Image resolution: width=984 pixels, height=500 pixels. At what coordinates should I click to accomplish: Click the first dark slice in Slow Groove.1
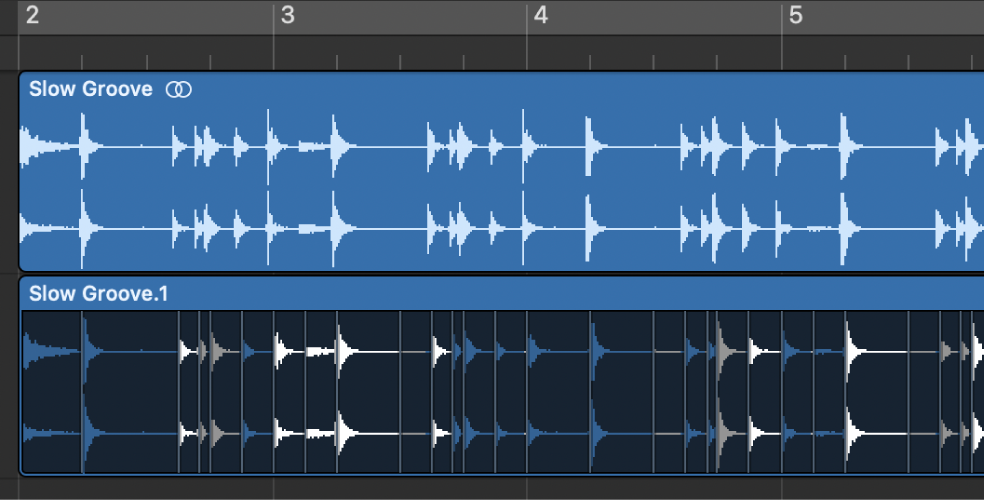[52, 391]
